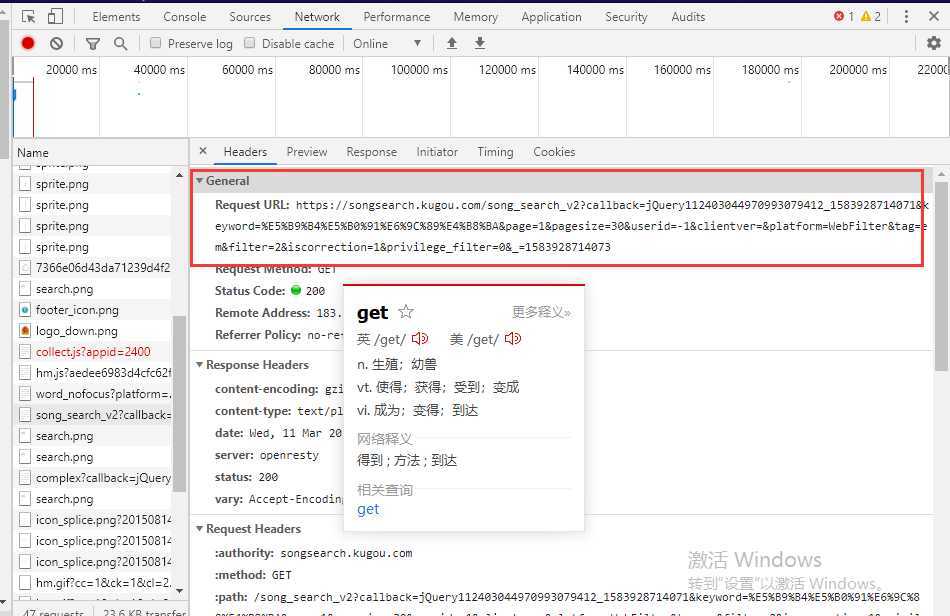Select the footer_icon.png request file icon

(25, 310)
